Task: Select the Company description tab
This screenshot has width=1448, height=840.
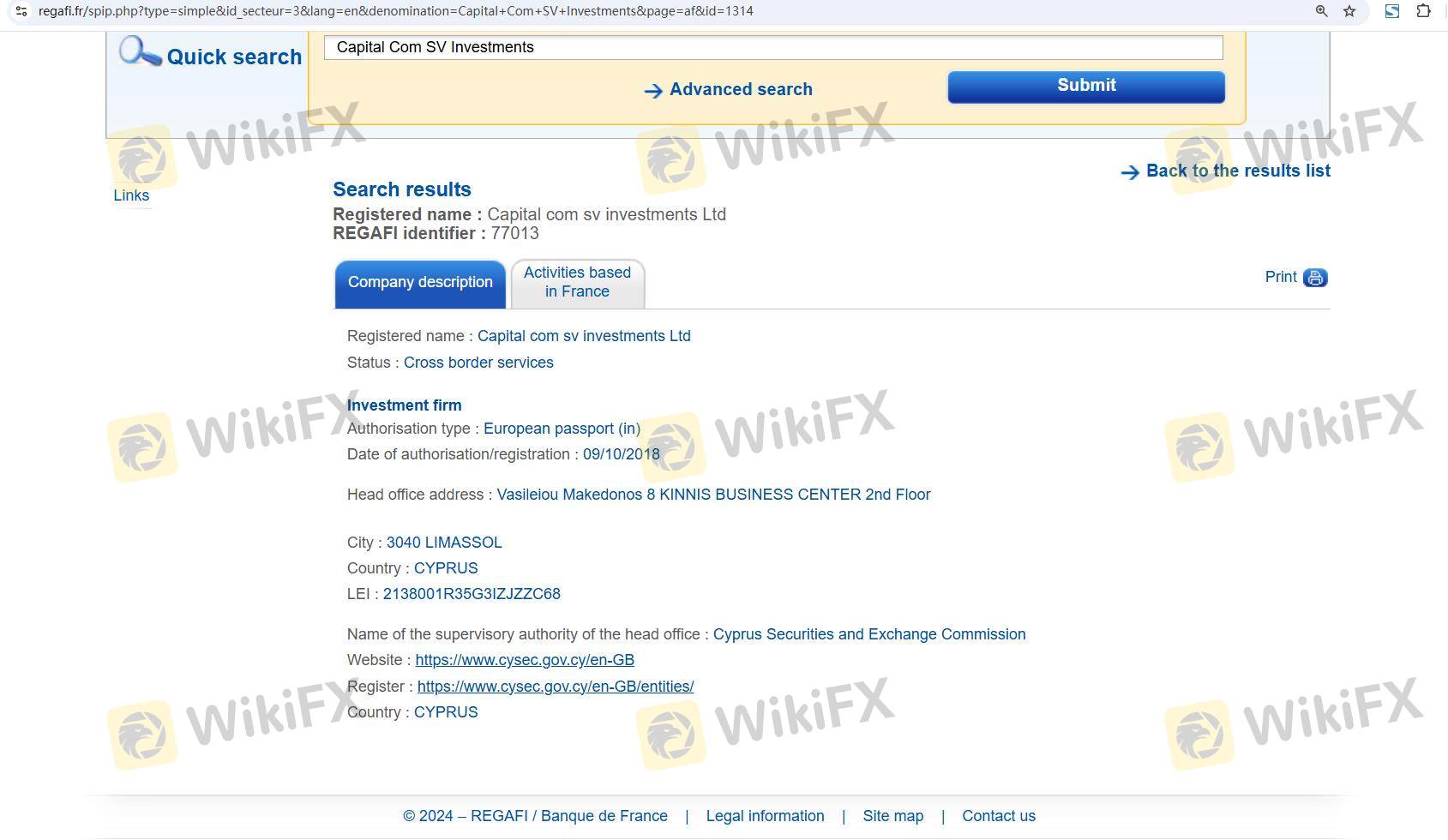Action: tap(420, 283)
